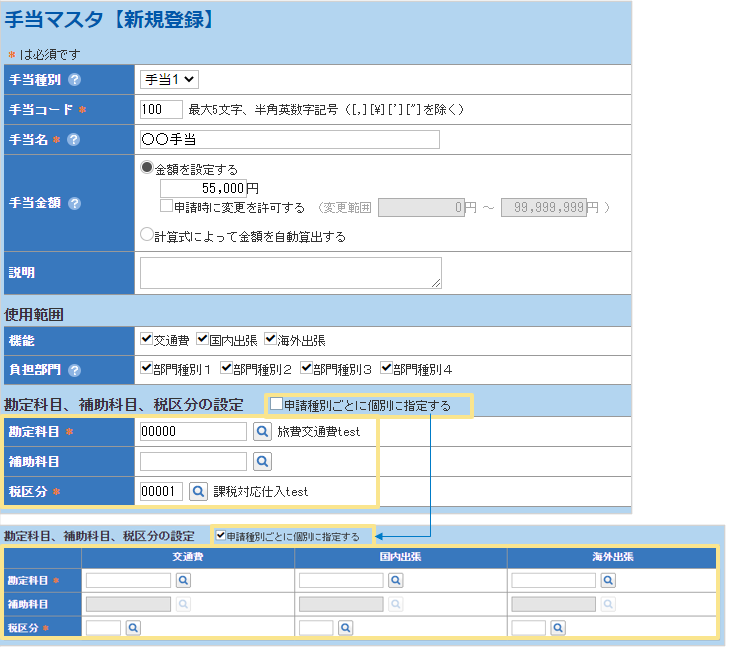Click the 手当コード input field
This screenshot has height=647, width=729.
point(161,109)
